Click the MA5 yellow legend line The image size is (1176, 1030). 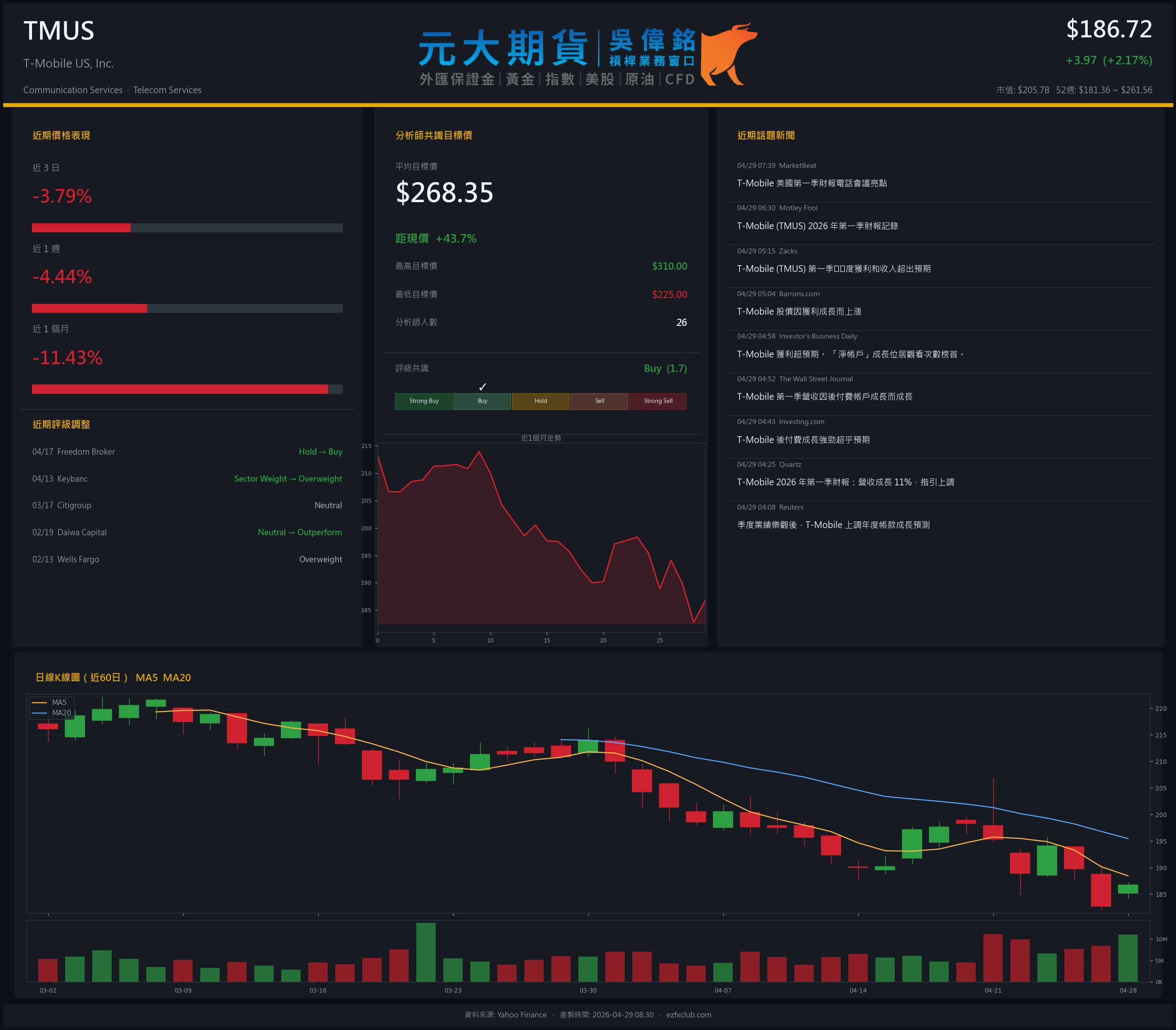(39, 702)
